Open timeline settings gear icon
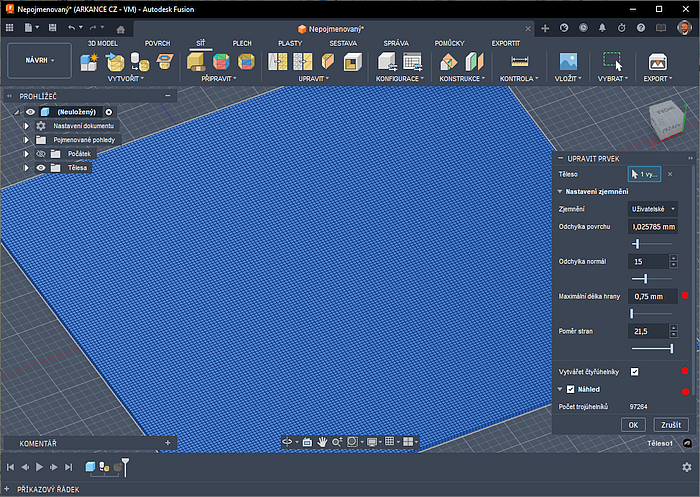This screenshot has width=700, height=497. (687, 466)
